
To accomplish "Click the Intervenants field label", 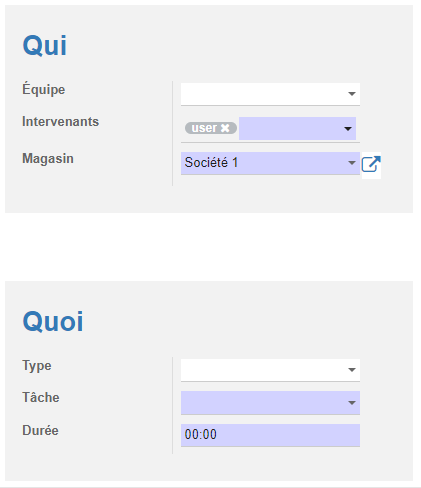I will pyautogui.click(x=60, y=121).
